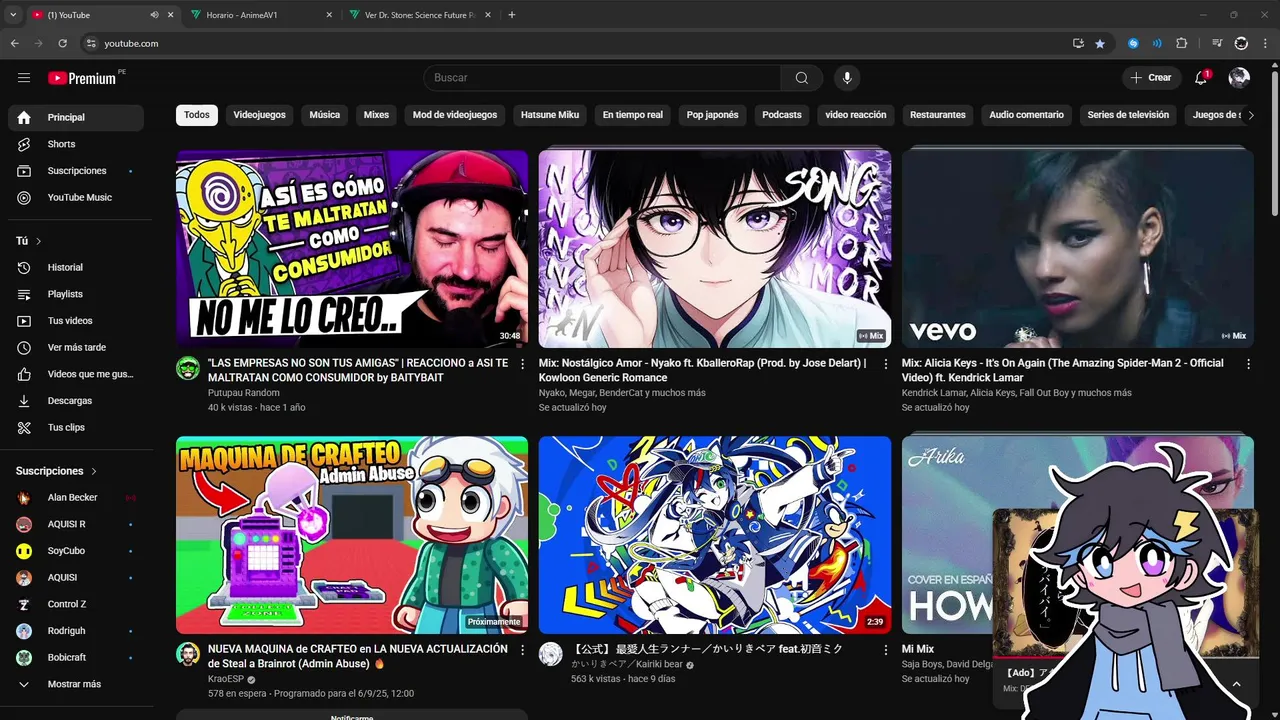Open the vevo Alicia Keys thumbnail
The width and height of the screenshot is (1280, 720).
coord(1078,249)
